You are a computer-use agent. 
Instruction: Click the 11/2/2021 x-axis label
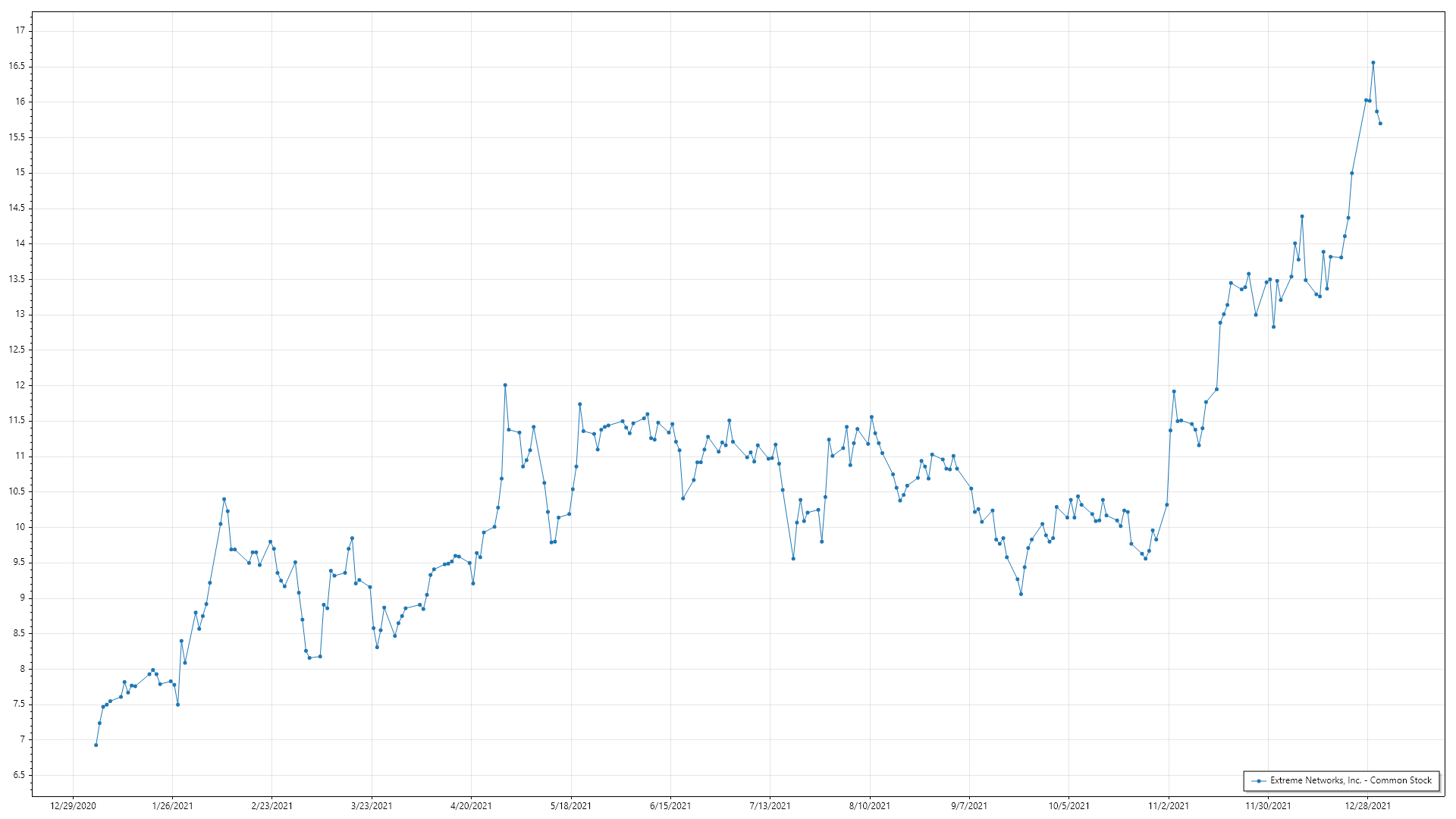pos(1169,805)
